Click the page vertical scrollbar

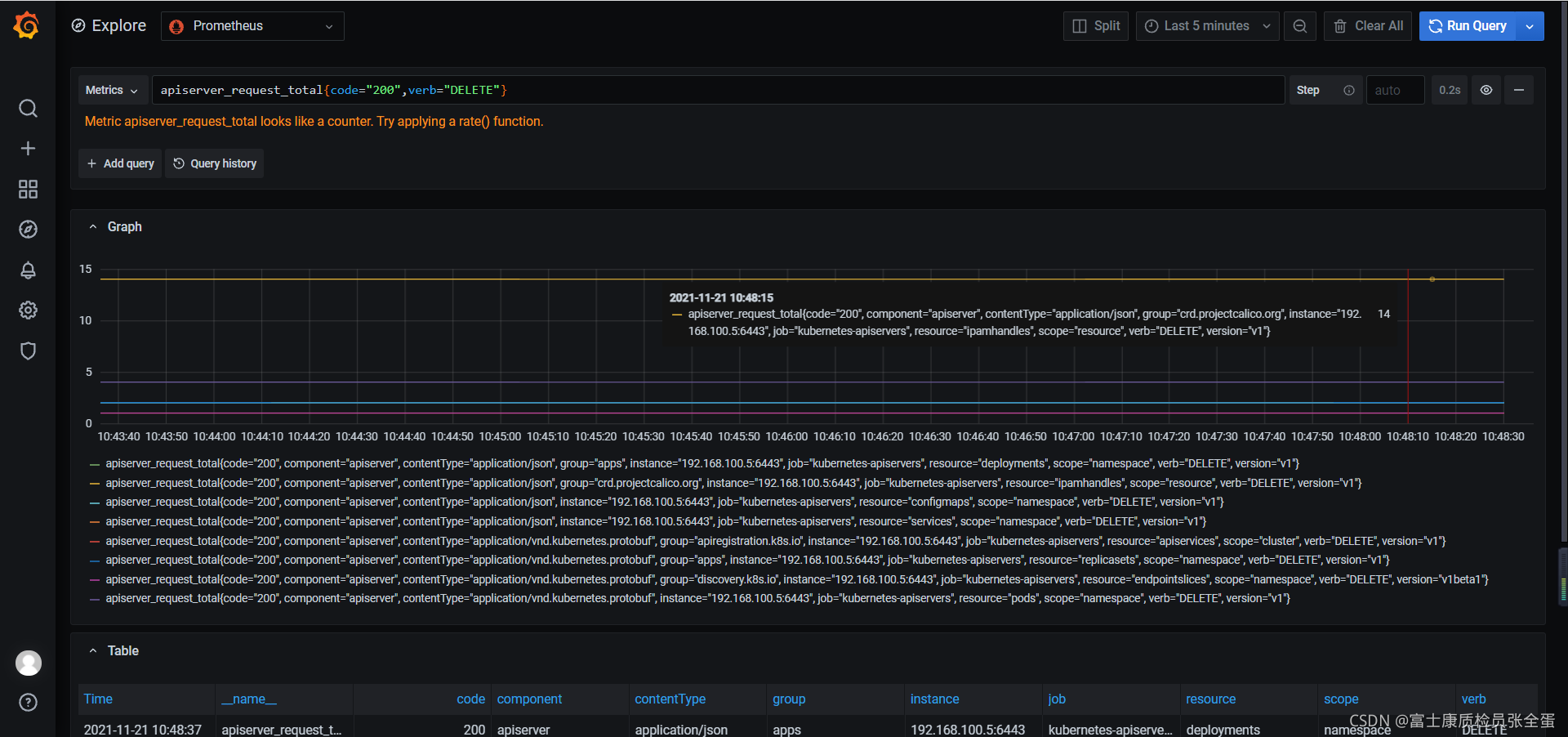pyautogui.click(x=1563, y=270)
